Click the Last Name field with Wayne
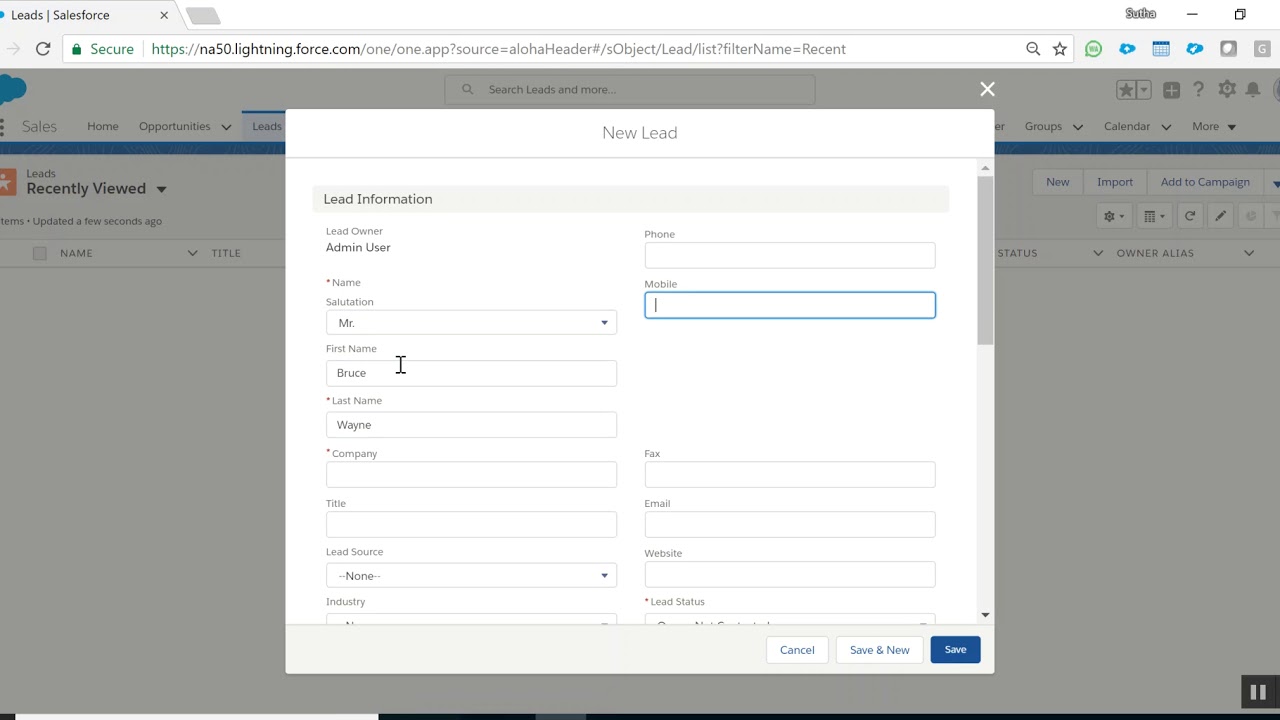This screenshot has width=1280, height=720. pos(471,425)
